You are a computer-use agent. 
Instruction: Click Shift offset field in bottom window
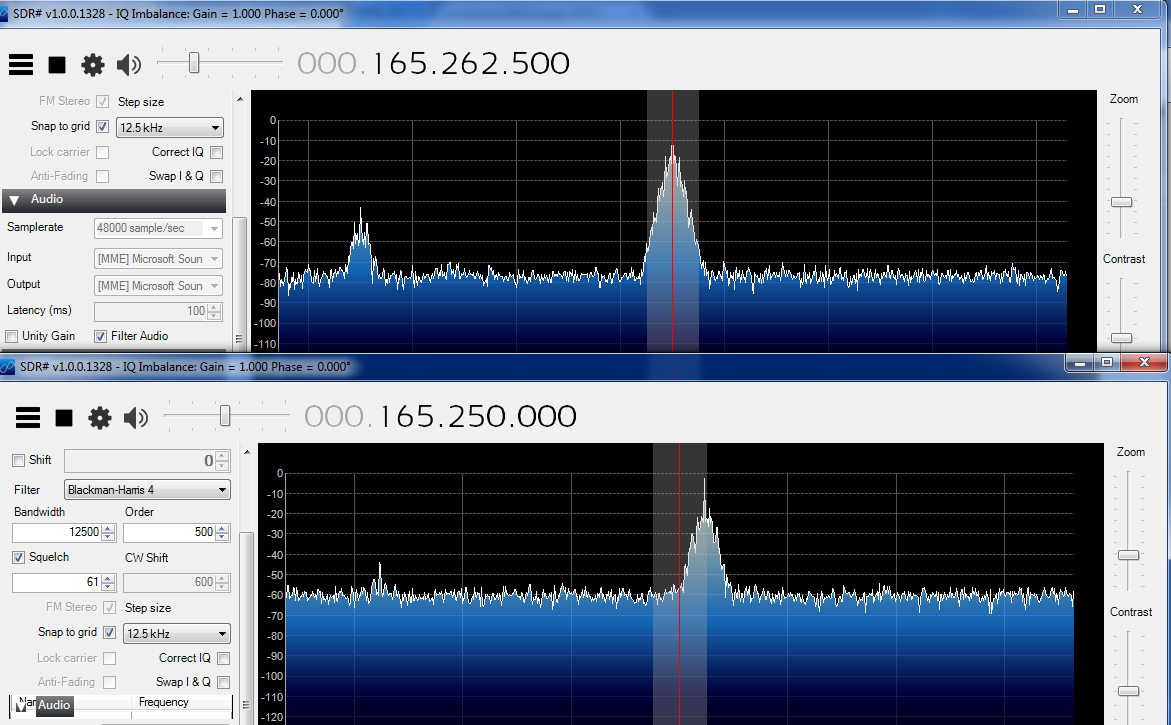point(140,461)
